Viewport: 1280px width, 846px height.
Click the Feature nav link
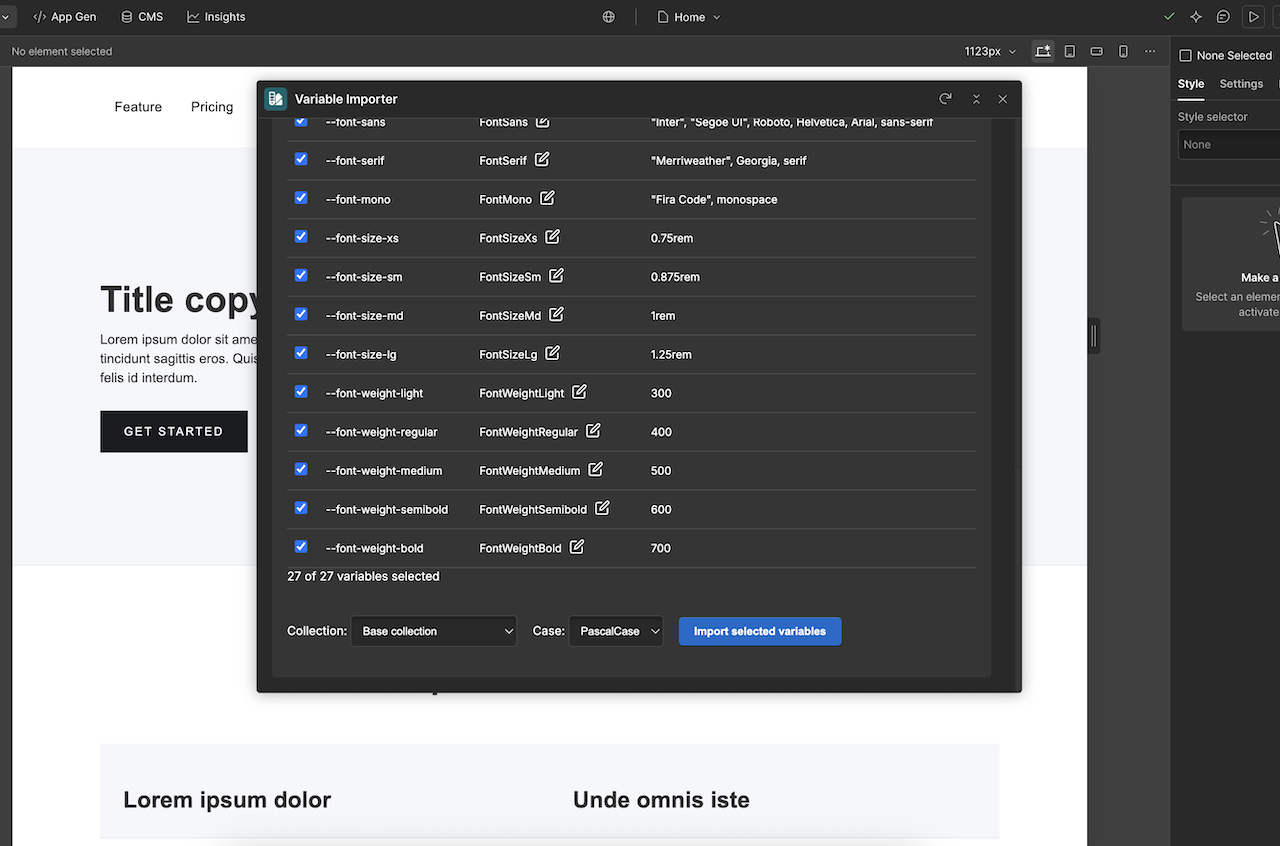(138, 107)
